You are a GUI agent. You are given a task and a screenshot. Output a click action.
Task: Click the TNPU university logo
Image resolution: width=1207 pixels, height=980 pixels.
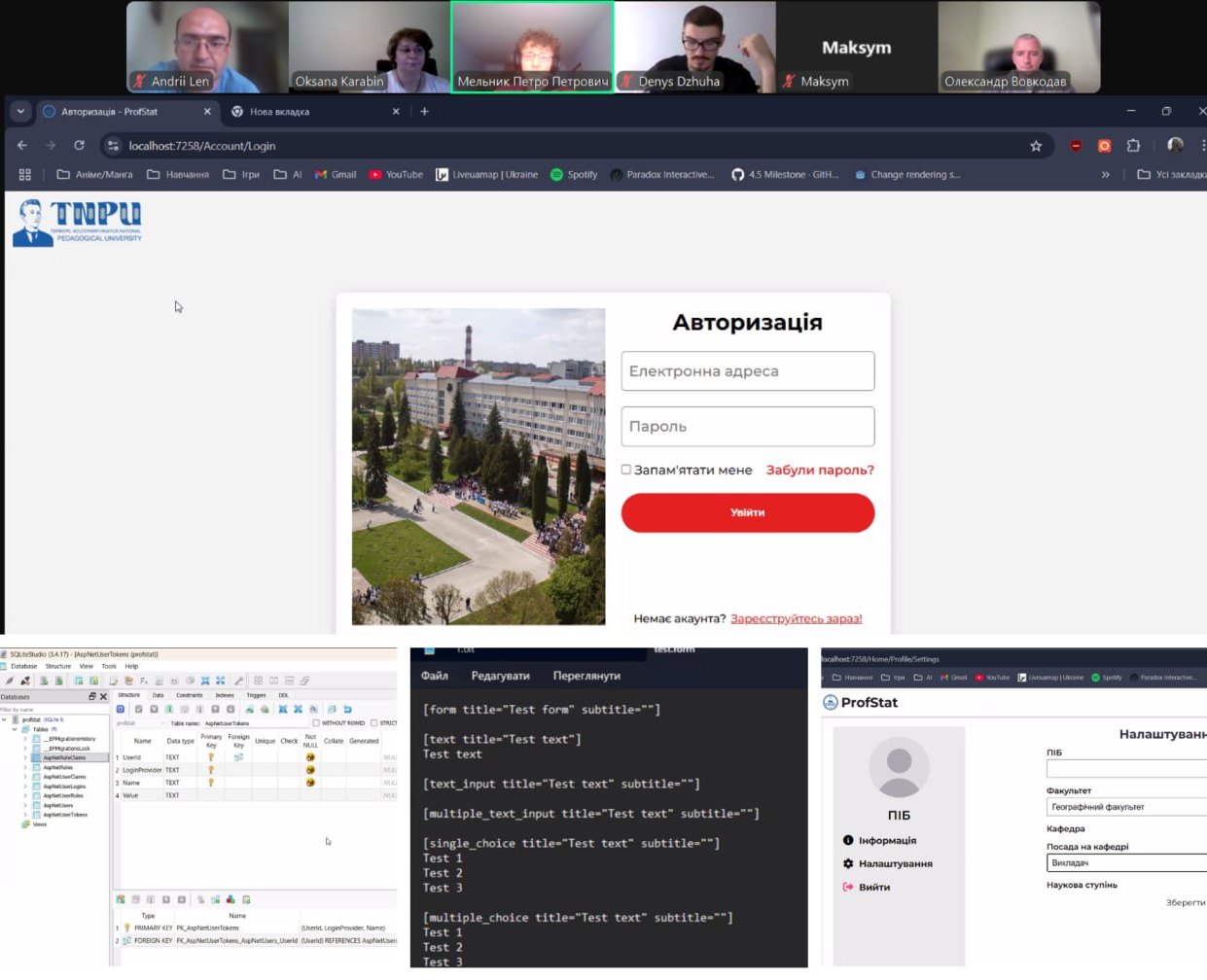[78, 223]
